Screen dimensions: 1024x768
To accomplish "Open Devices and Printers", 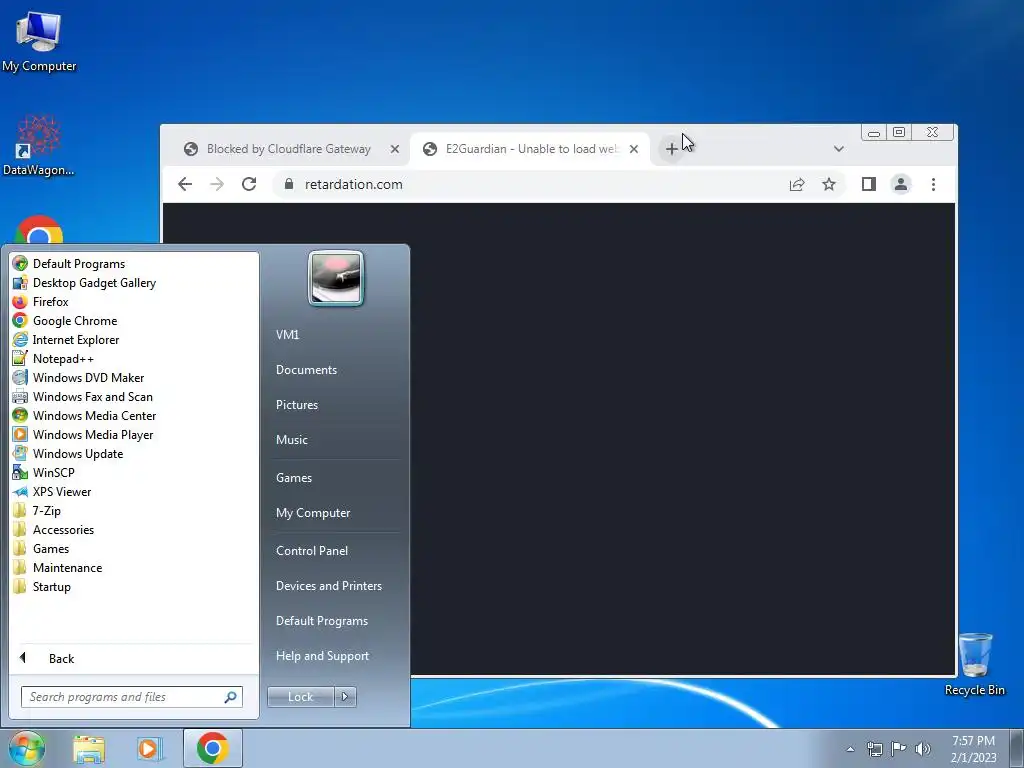I will pos(328,586).
